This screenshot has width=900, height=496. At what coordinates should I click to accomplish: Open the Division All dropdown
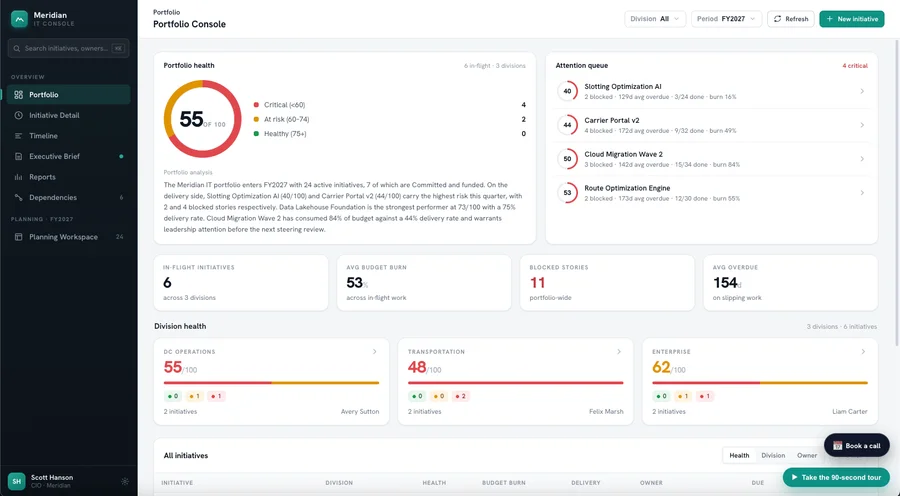point(655,19)
